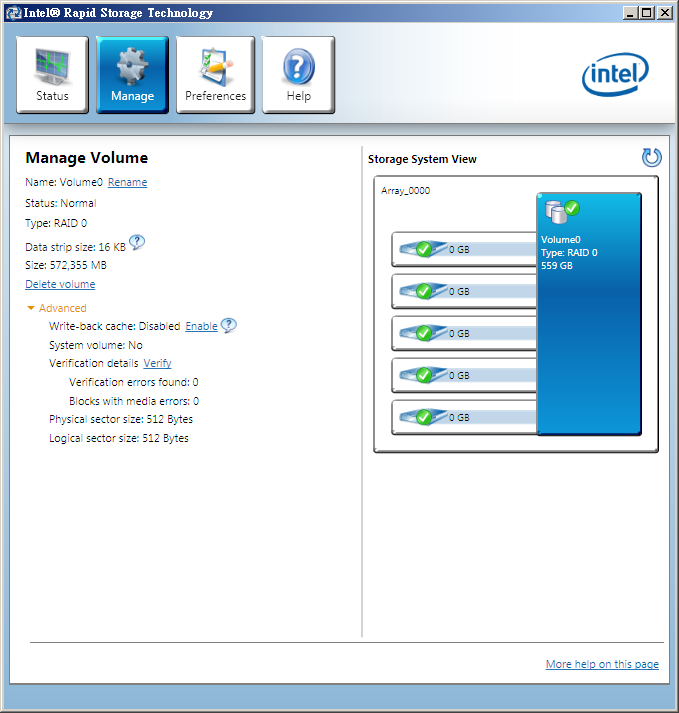The image size is (679, 713).
Task: Open the Help tab
Action: point(298,75)
